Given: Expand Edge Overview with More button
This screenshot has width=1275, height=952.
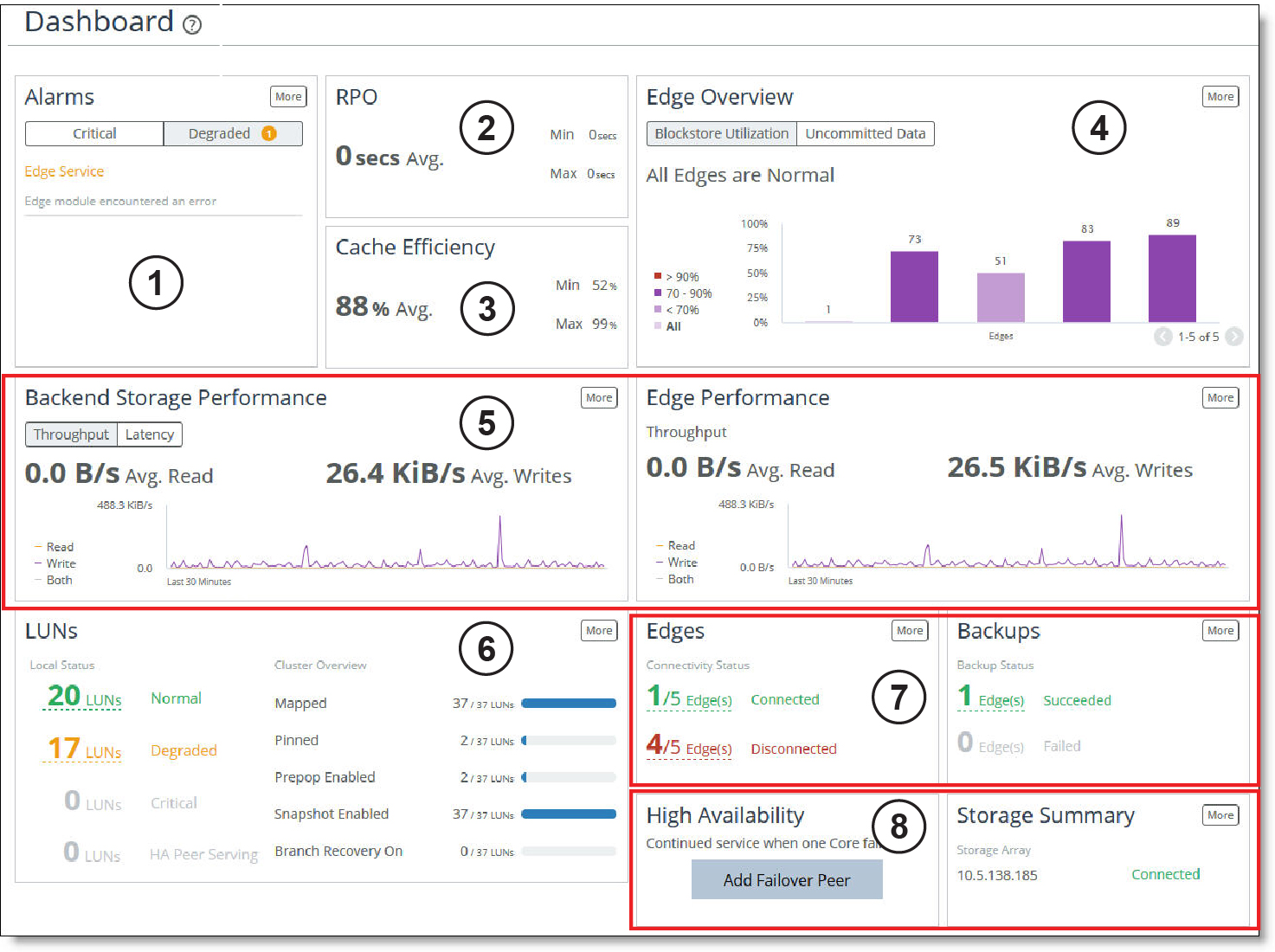Looking at the screenshot, I should tap(1220, 97).
